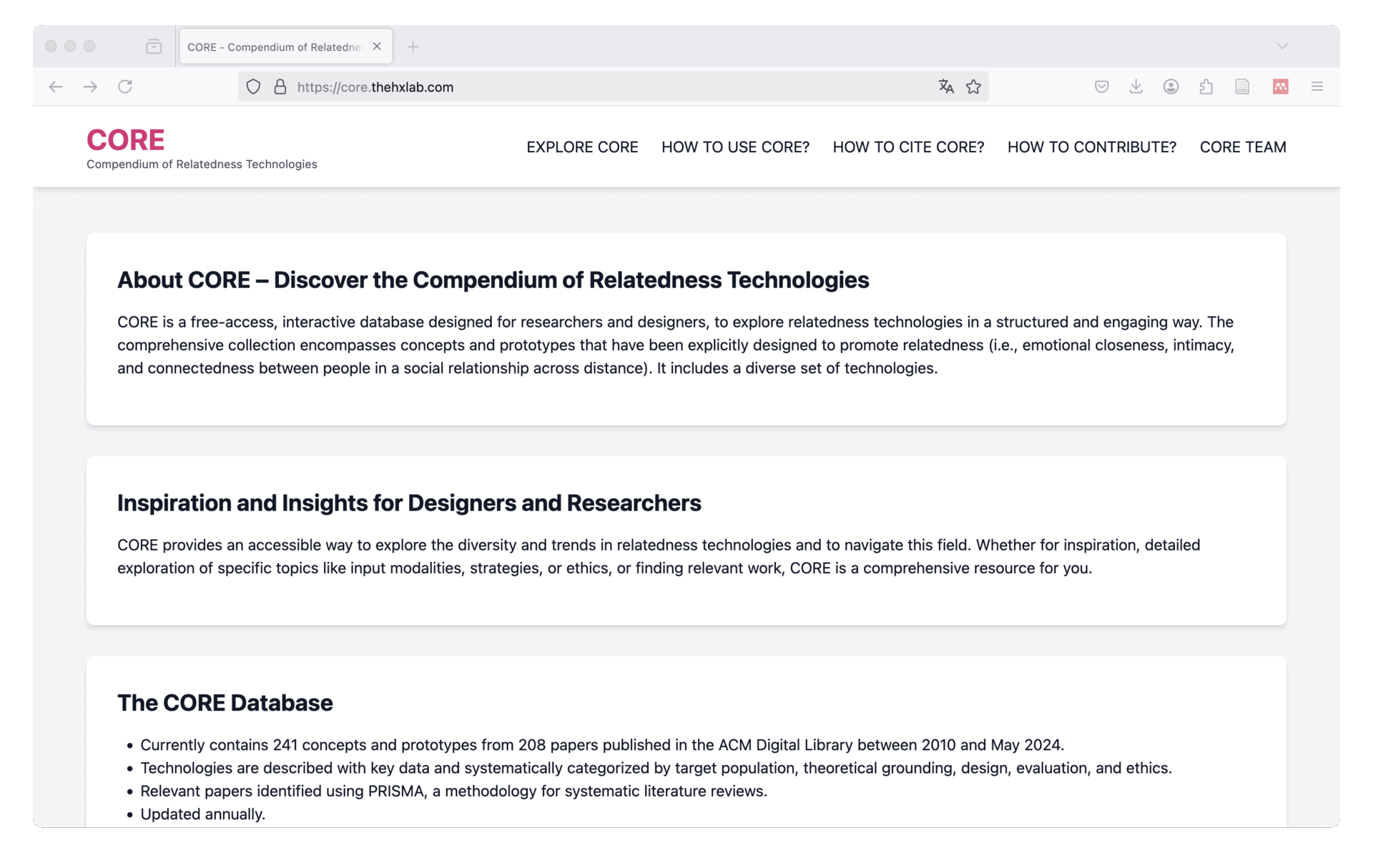The height and width of the screenshot is (868, 1373).
Task: Go back to previous page
Action: [x=56, y=87]
